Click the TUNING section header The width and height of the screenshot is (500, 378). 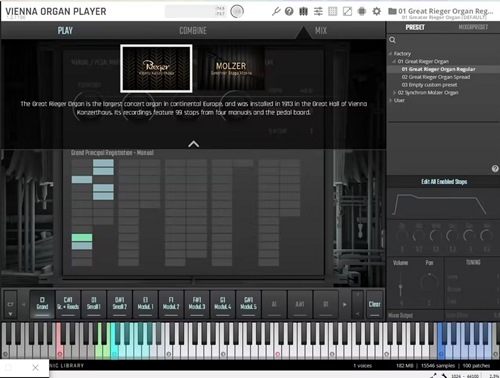tap(473, 262)
